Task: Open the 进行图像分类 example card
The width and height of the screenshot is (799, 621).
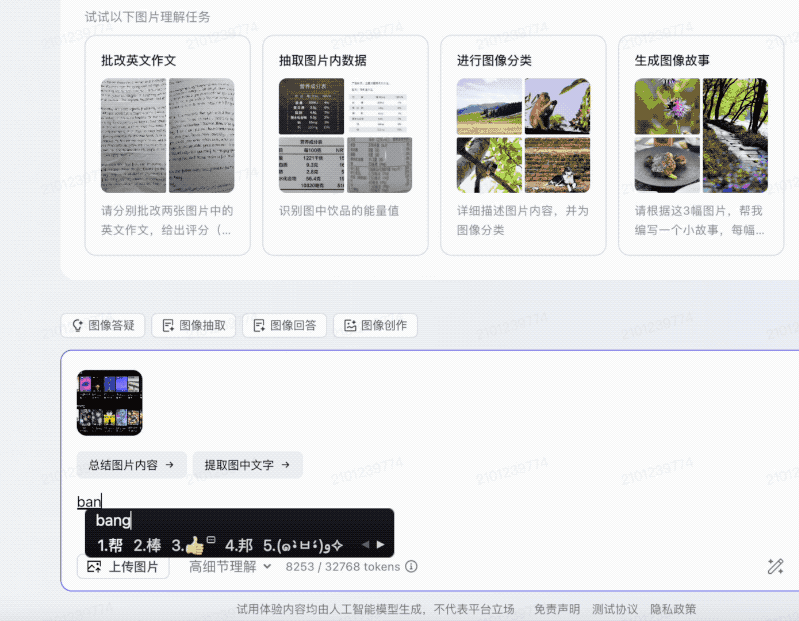Action: coord(523,145)
